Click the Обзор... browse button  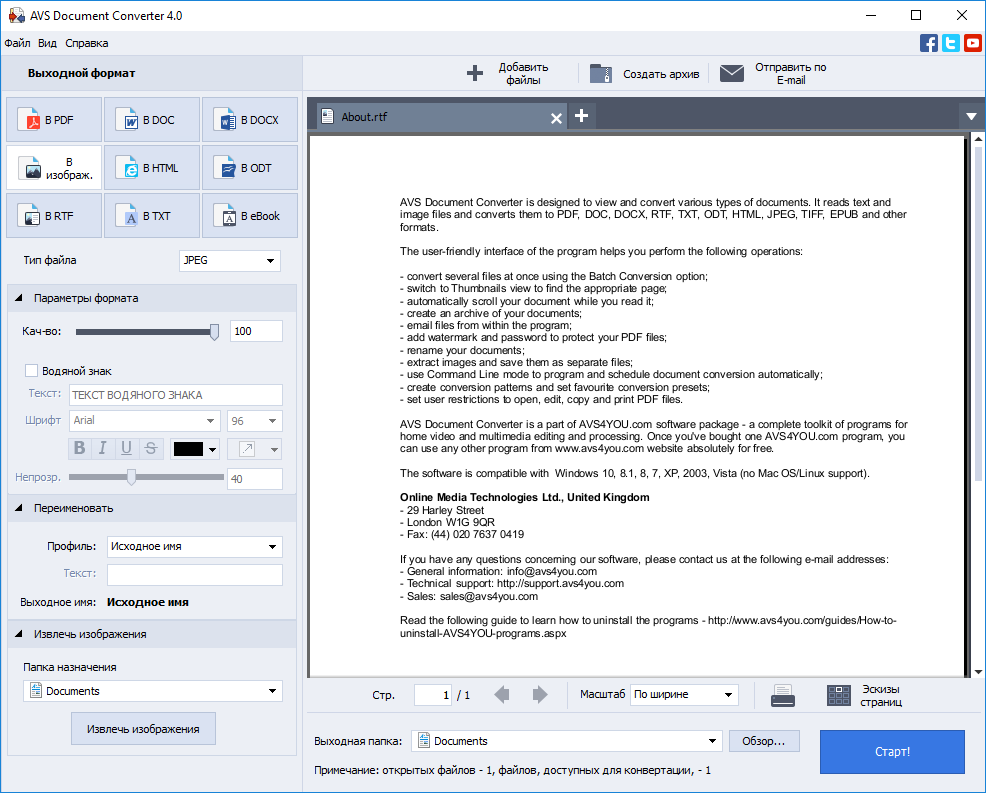pyautogui.click(x=764, y=741)
